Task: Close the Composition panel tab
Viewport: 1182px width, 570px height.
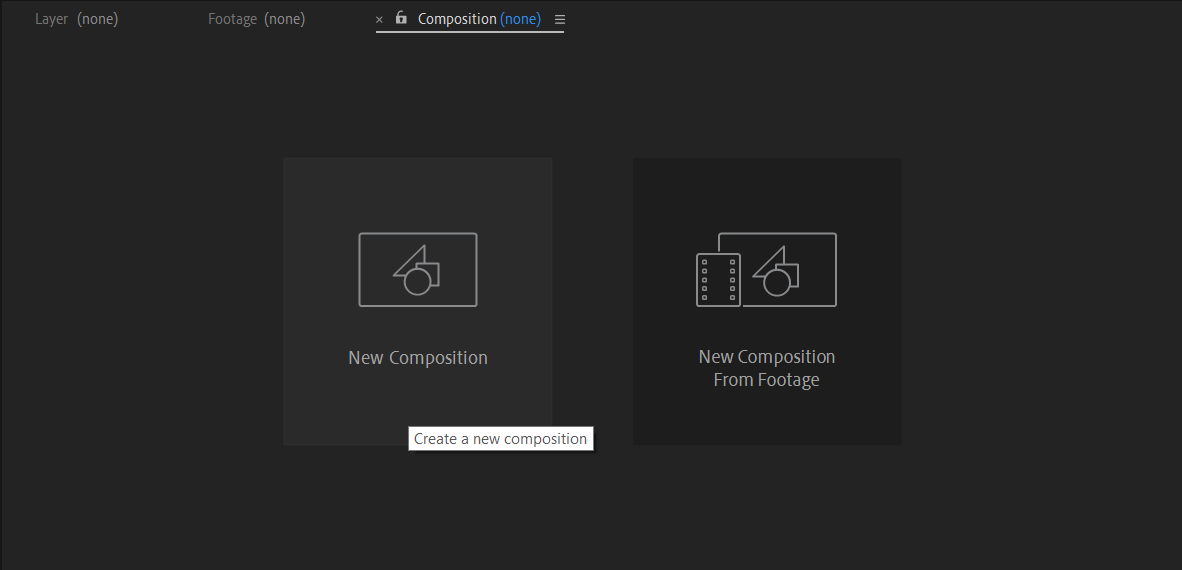Action: [x=379, y=20]
